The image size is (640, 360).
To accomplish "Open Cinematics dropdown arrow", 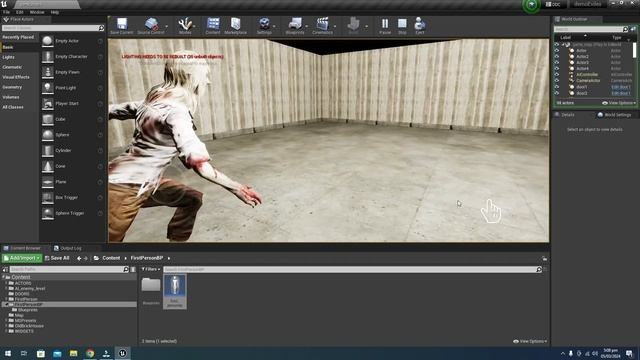I will 335,26.
